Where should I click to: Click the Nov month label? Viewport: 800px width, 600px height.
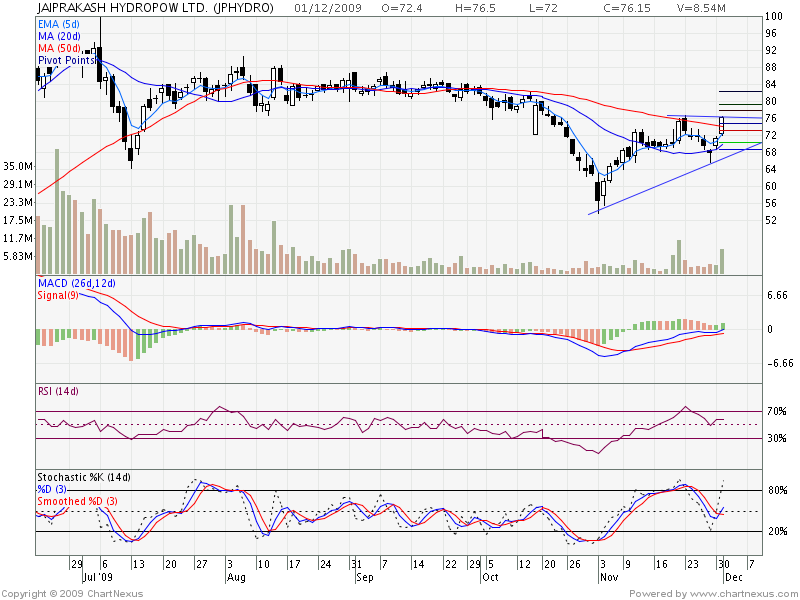pyautogui.click(x=609, y=577)
